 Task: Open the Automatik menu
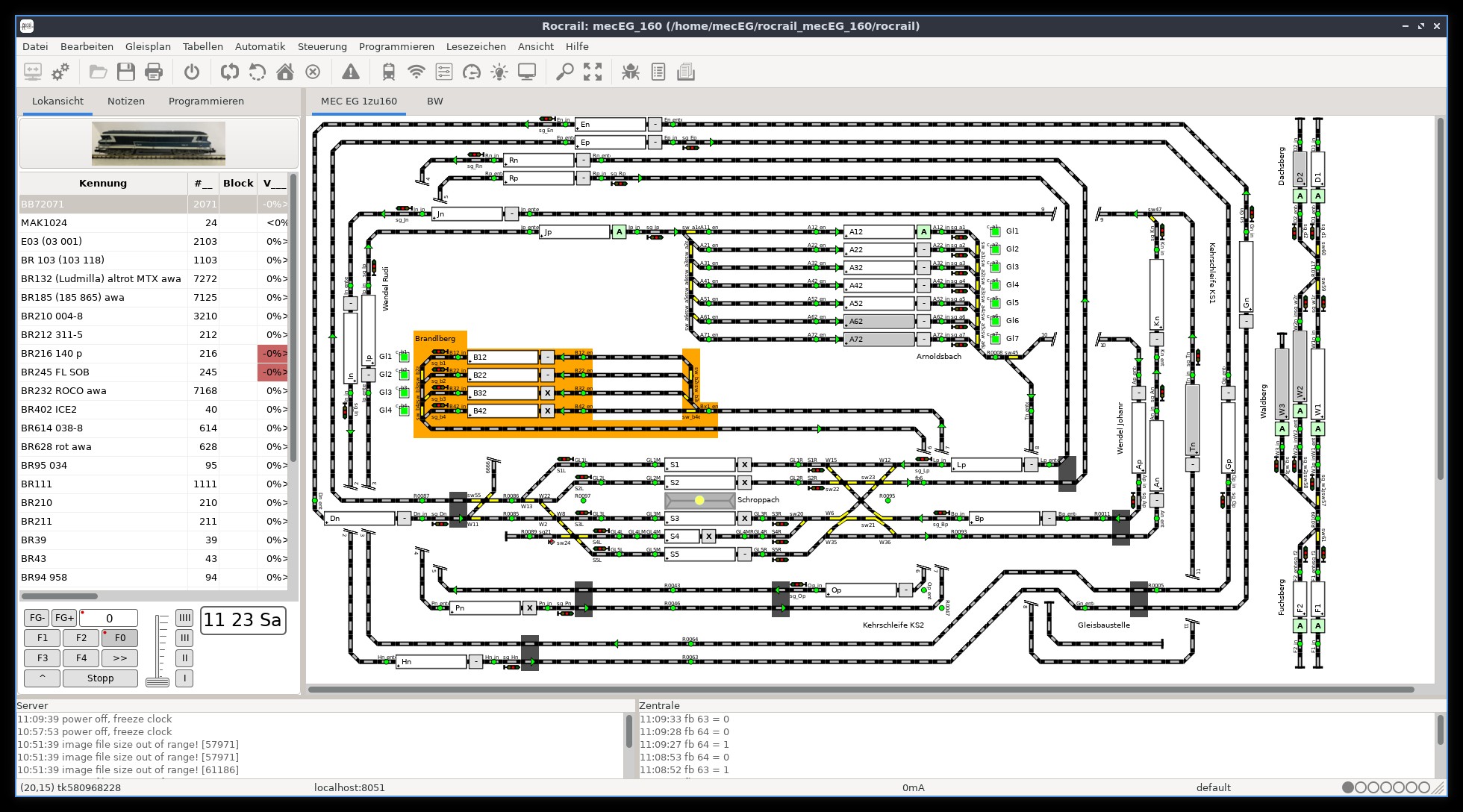[260, 46]
